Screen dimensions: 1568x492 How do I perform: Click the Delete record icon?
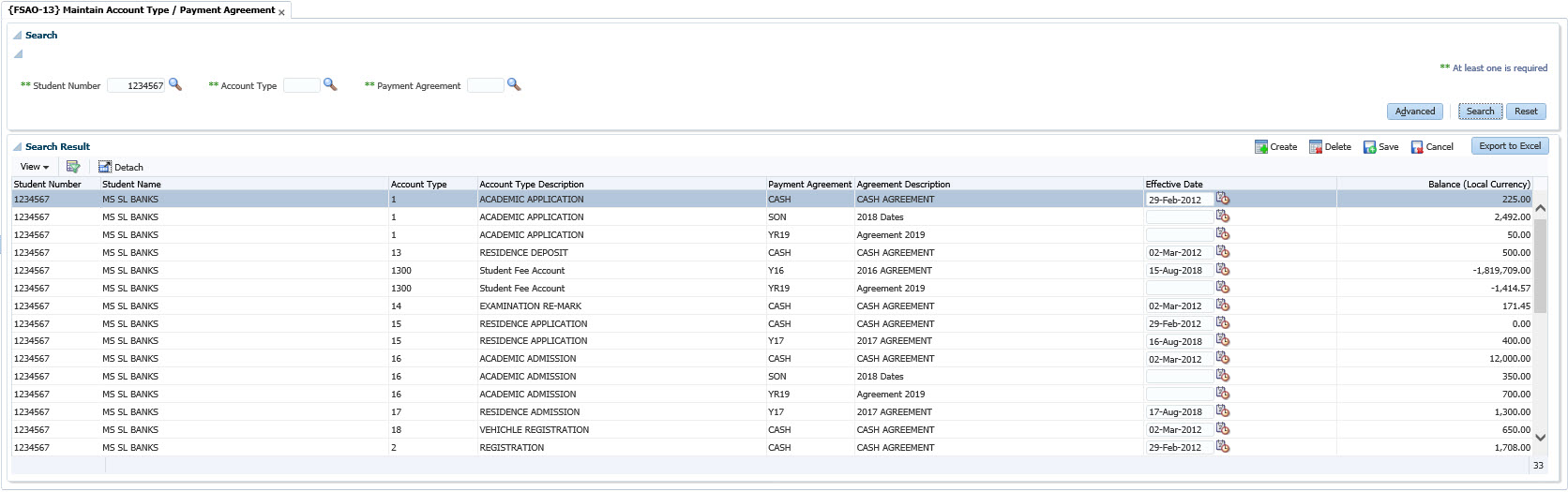pyautogui.click(x=1316, y=147)
